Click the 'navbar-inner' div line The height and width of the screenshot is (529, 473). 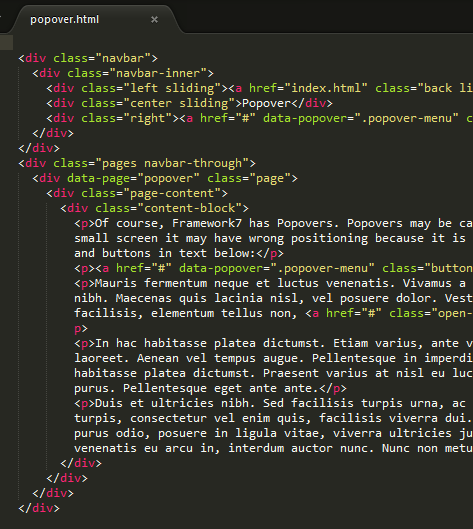[x=123, y=73]
